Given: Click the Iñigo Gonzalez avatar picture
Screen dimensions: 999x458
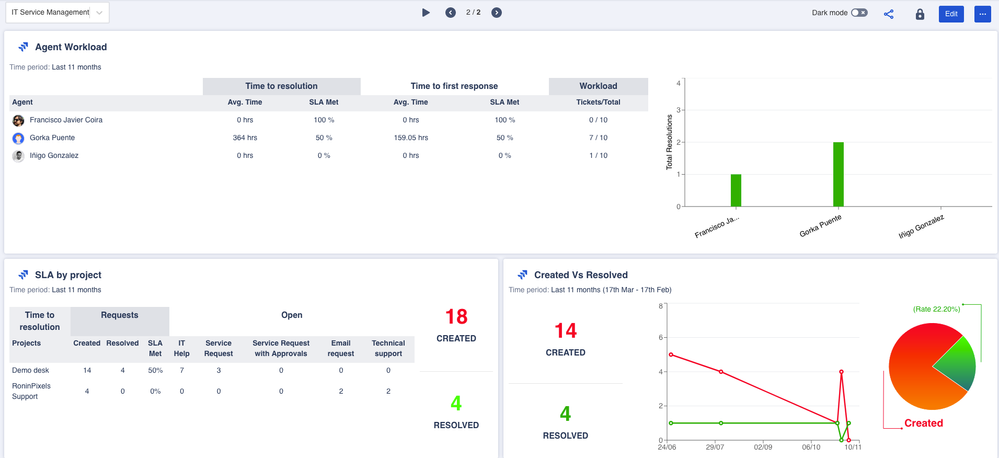Looking at the screenshot, I should pos(18,155).
